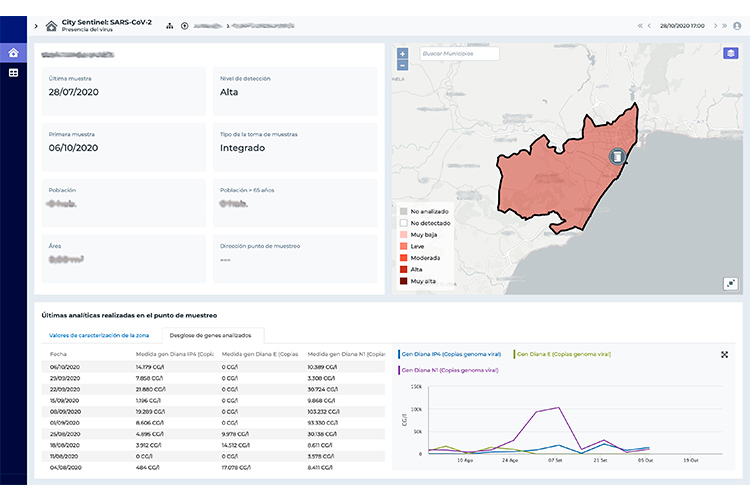Click the map zoom in plus button
The height and width of the screenshot is (500, 750).
point(402,54)
